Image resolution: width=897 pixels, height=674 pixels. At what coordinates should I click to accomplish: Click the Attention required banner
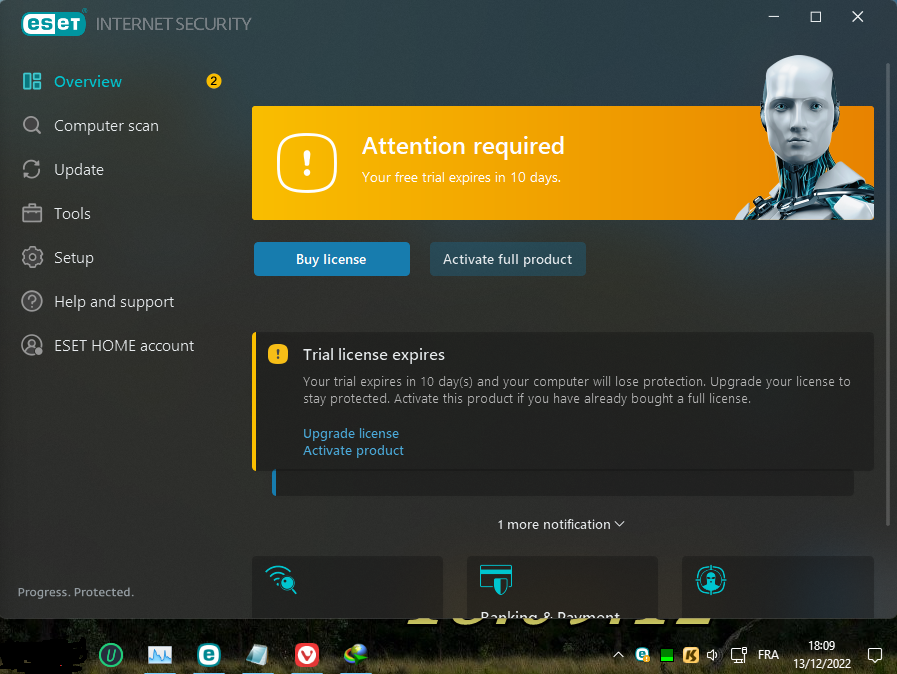563,163
